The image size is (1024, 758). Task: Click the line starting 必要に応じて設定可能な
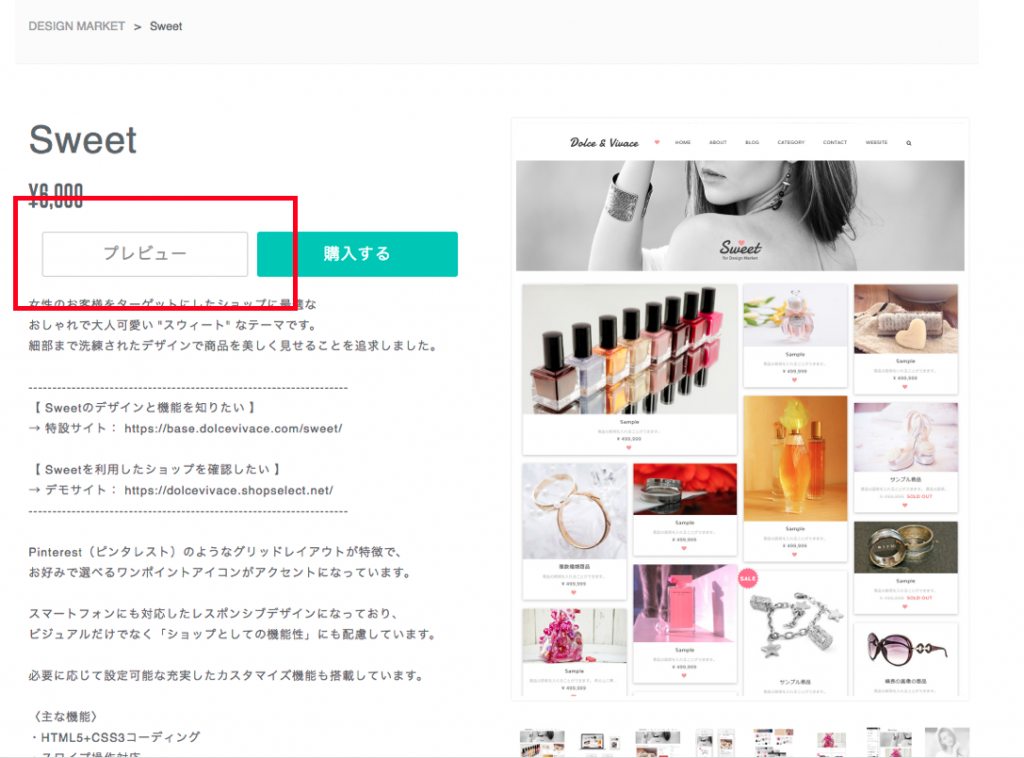pyautogui.click(x=227, y=676)
